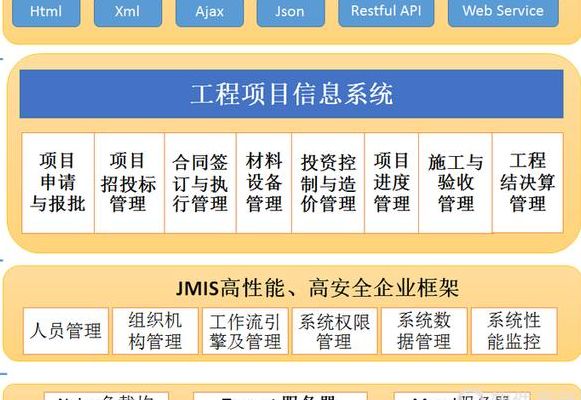Click the 材料设备管理 module
The width and height of the screenshot is (581, 400).
coord(264,183)
